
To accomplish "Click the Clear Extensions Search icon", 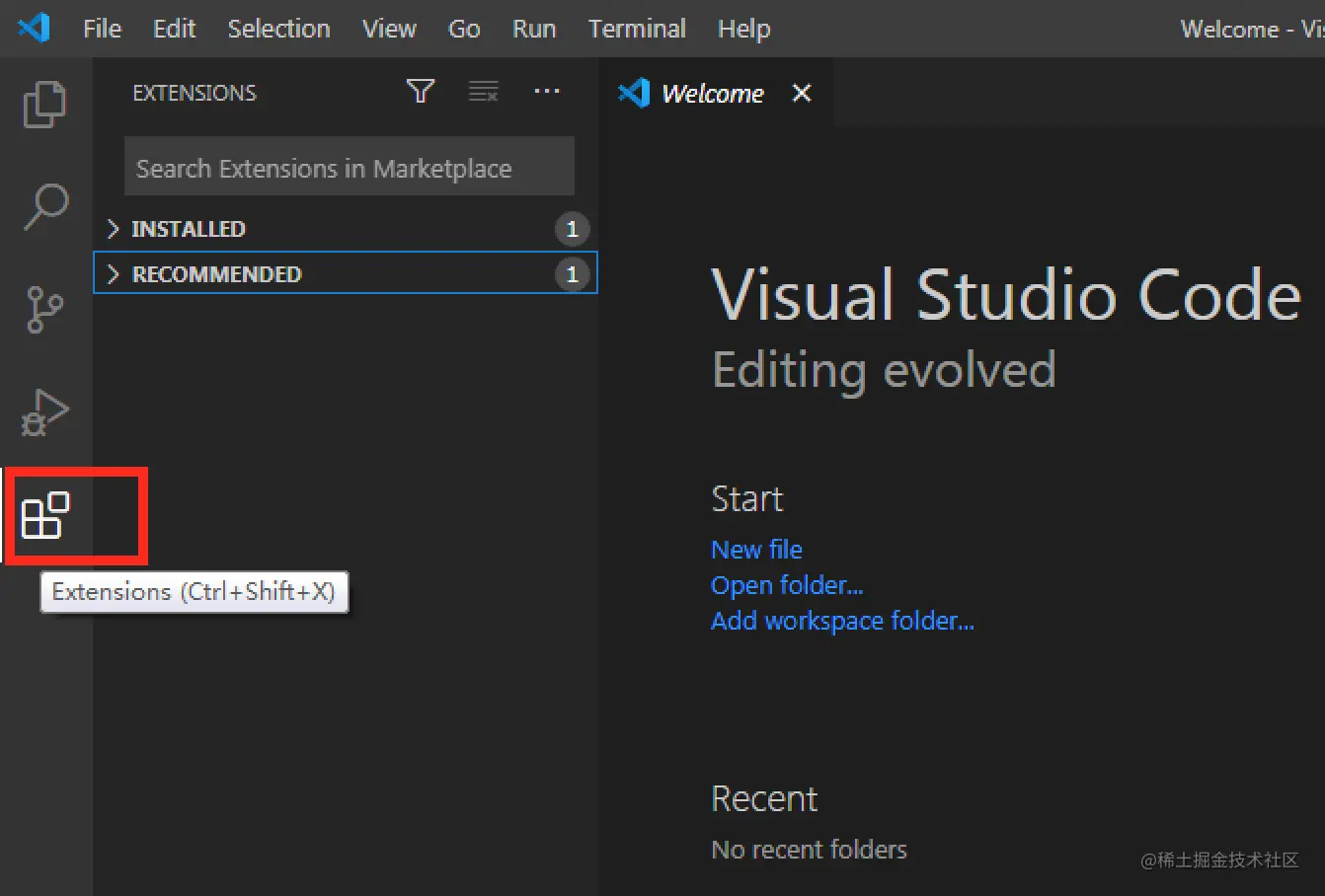I will (484, 91).
